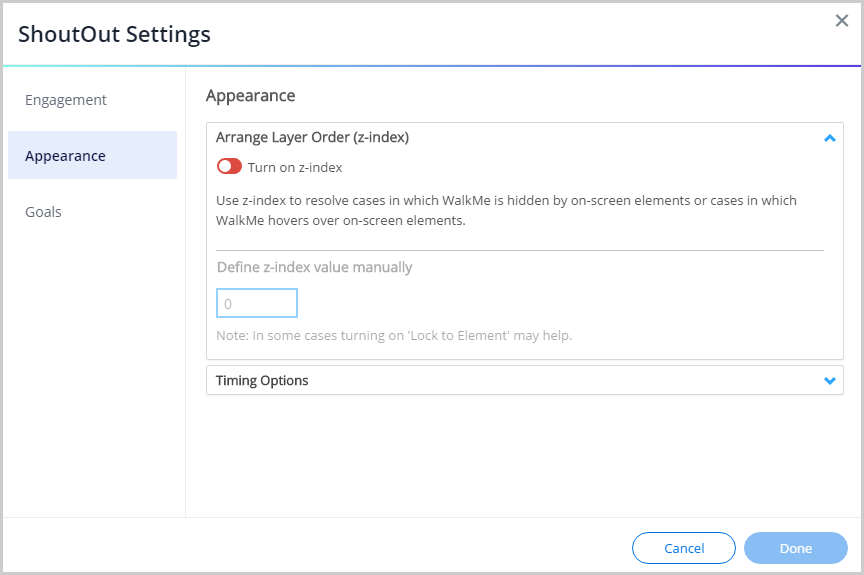Image resolution: width=864 pixels, height=575 pixels.
Task: Click the Arrange Layer Order (z-index) header
Action: [312, 138]
